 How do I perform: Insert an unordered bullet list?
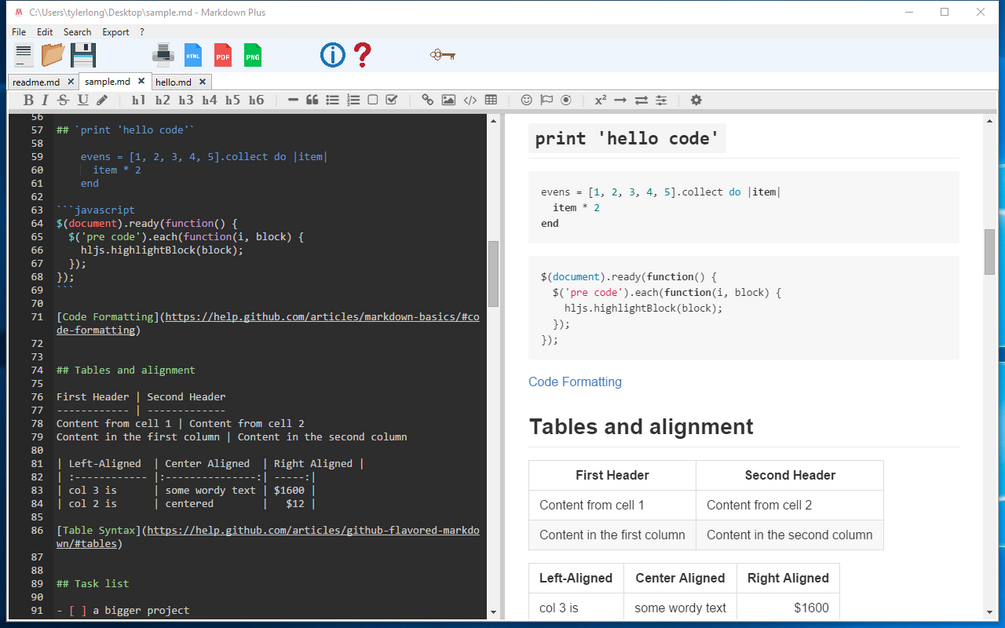click(332, 100)
